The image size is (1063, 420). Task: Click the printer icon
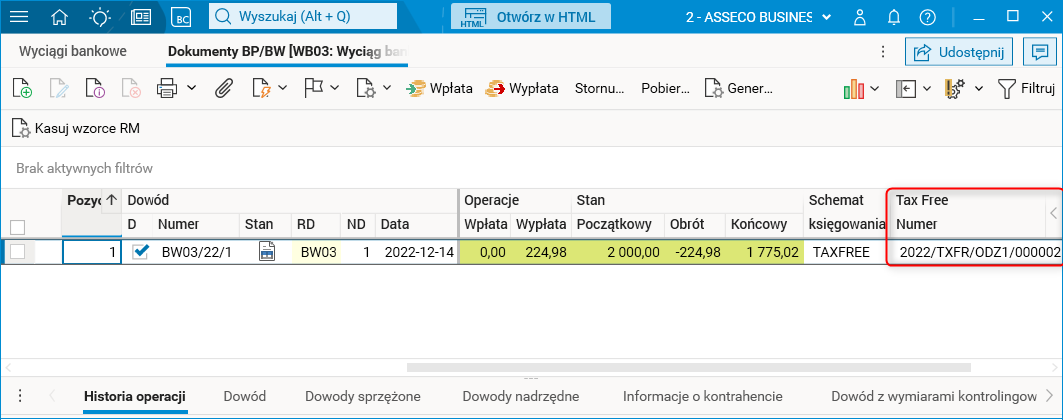click(167, 88)
